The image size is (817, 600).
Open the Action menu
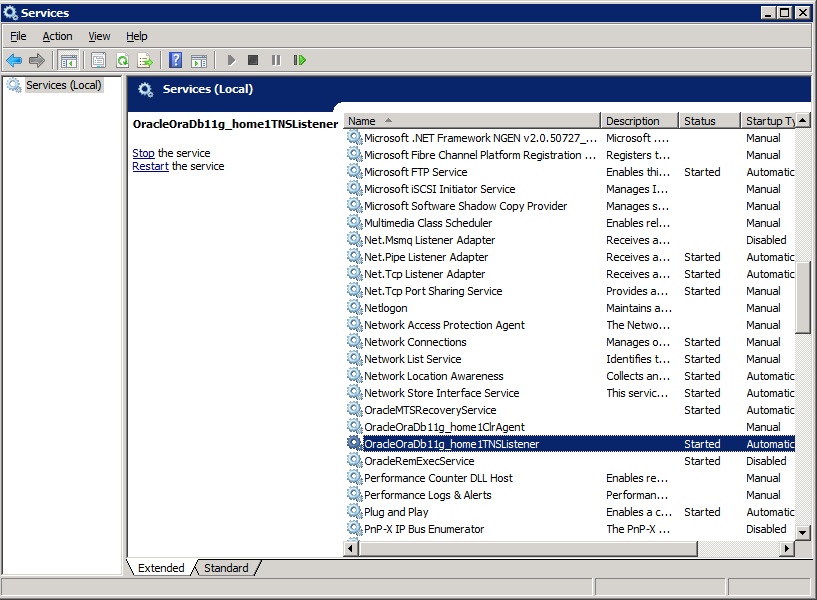pos(57,36)
